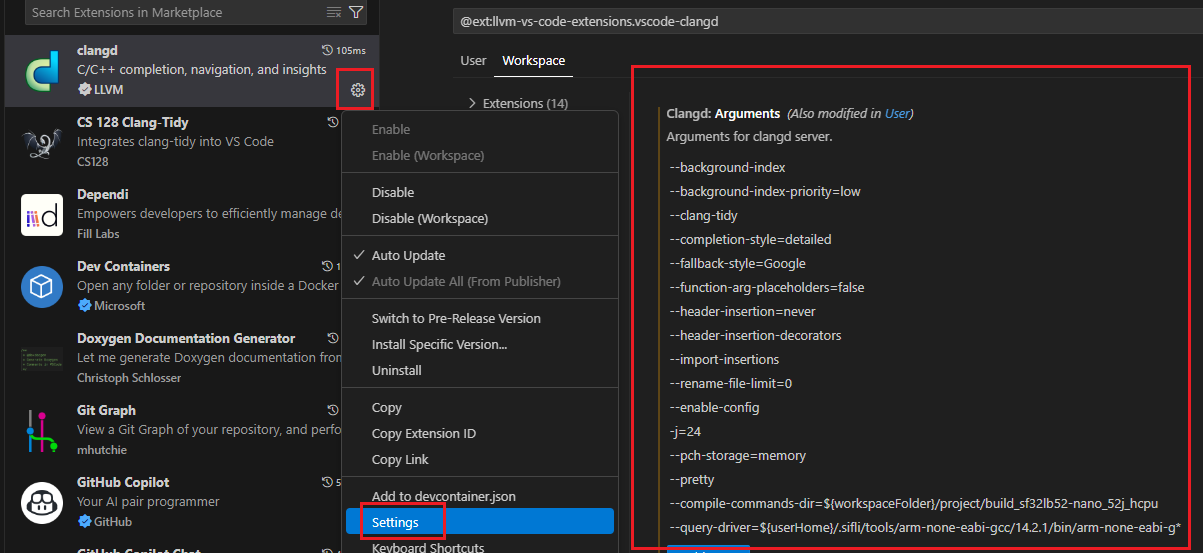
Task: Clear extensions search results icon
Action: point(334,12)
